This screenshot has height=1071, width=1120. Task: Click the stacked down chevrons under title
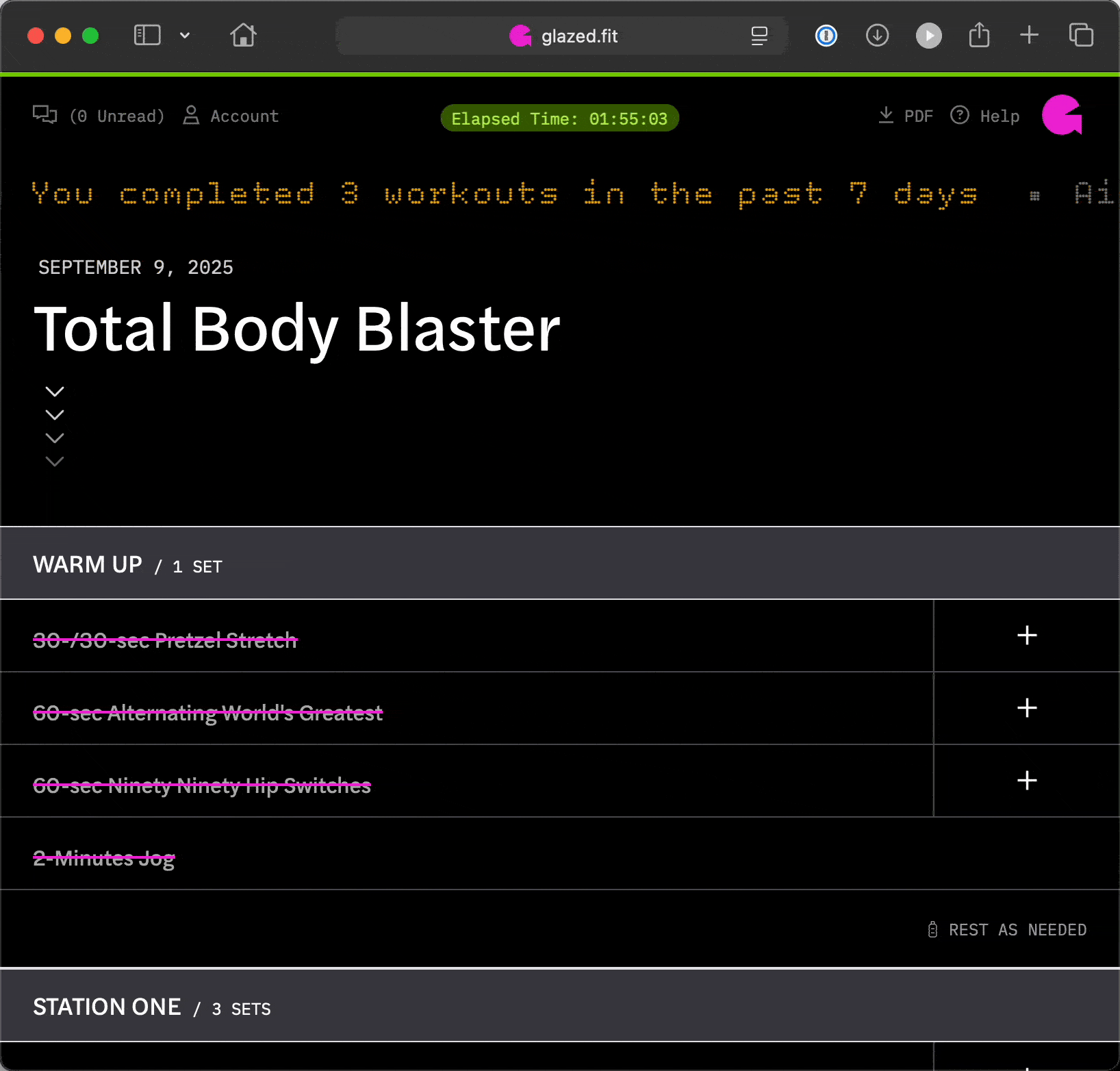tap(55, 426)
